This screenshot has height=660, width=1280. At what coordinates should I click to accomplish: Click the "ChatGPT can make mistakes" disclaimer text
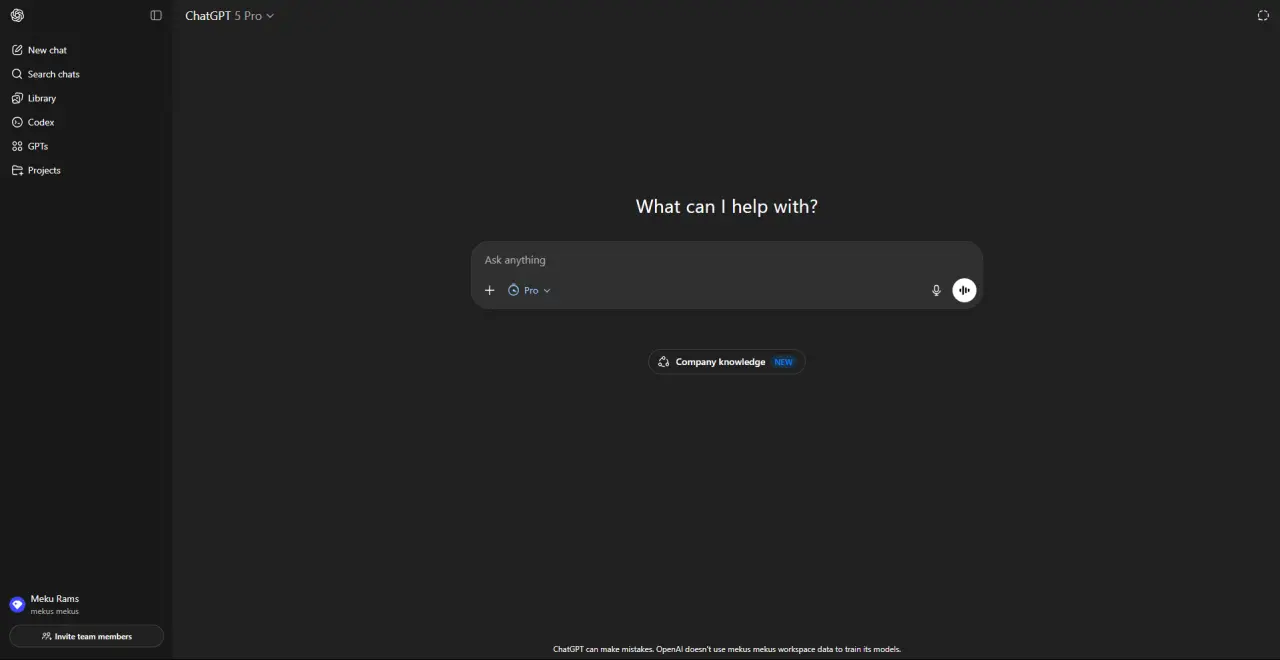pyautogui.click(x=727, y=649)
